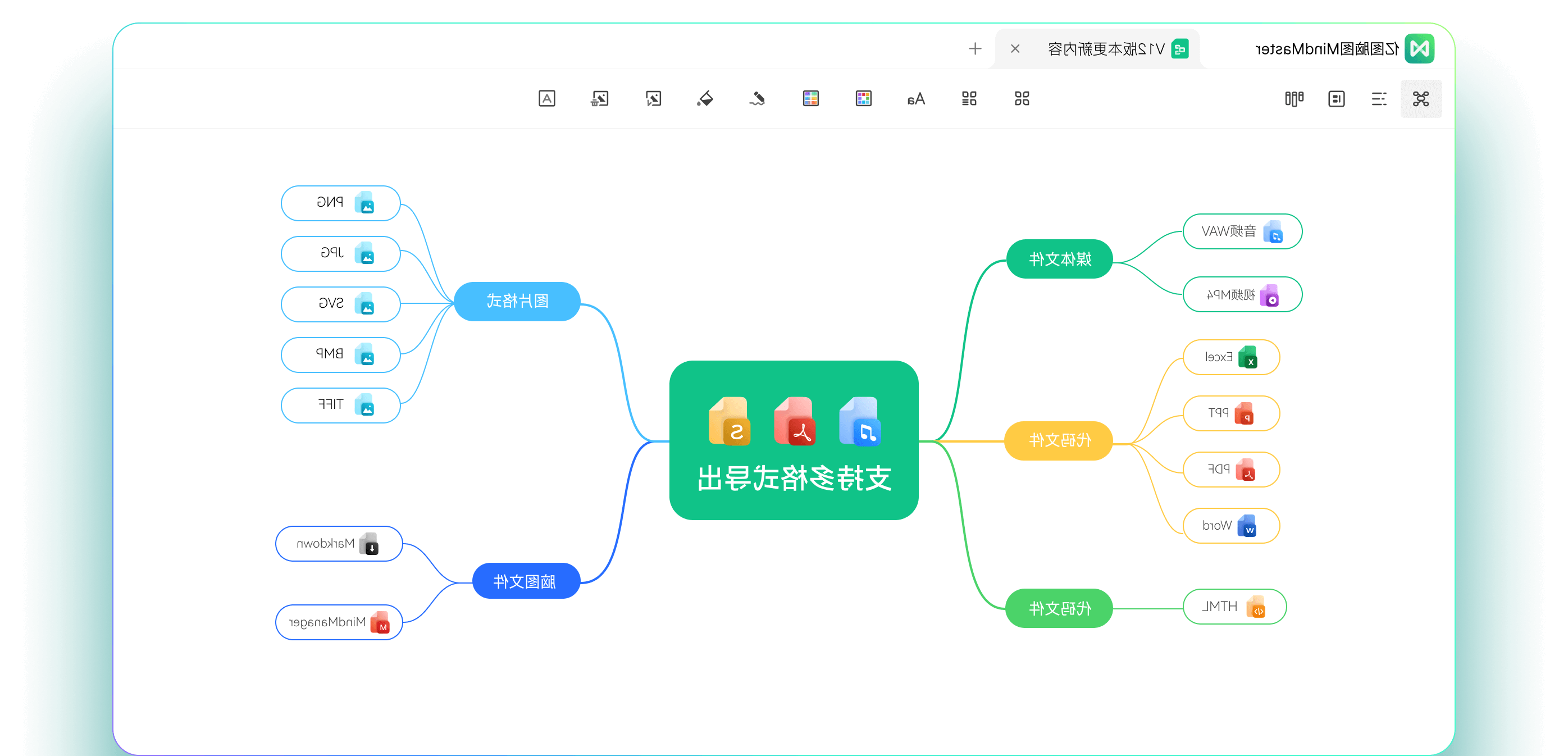Select the PNG subtopic

341,203
